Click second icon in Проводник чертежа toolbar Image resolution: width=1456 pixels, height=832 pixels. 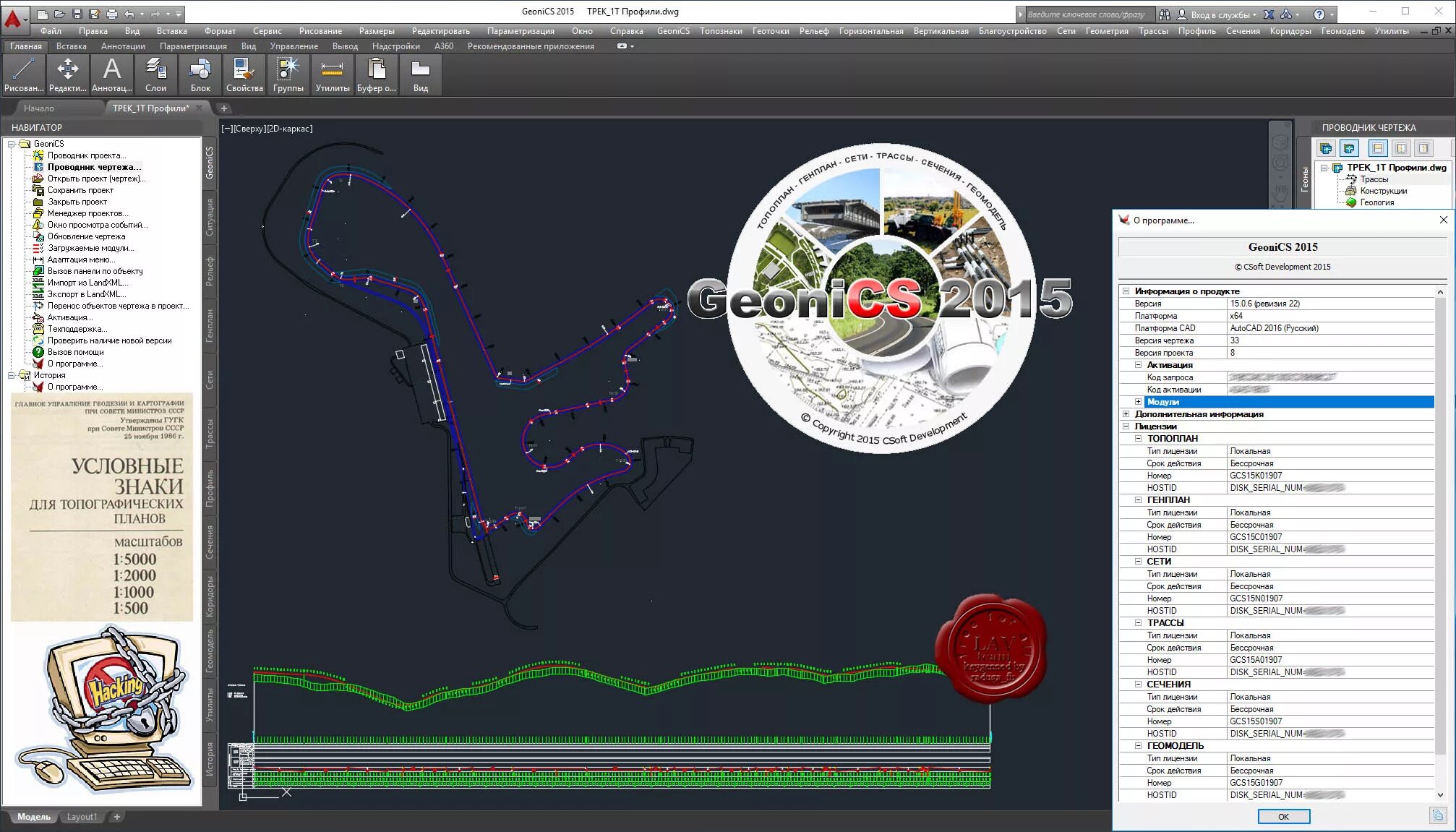pos(1350,148)
